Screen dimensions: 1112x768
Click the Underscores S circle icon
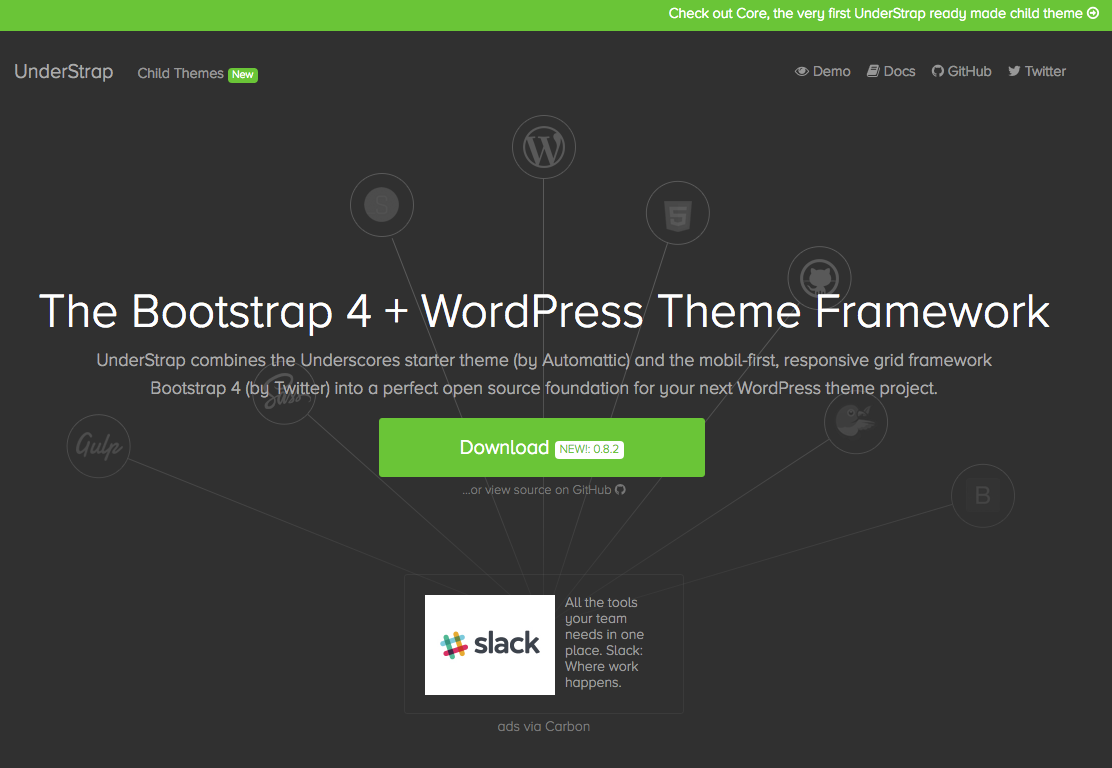click(382, 205)
